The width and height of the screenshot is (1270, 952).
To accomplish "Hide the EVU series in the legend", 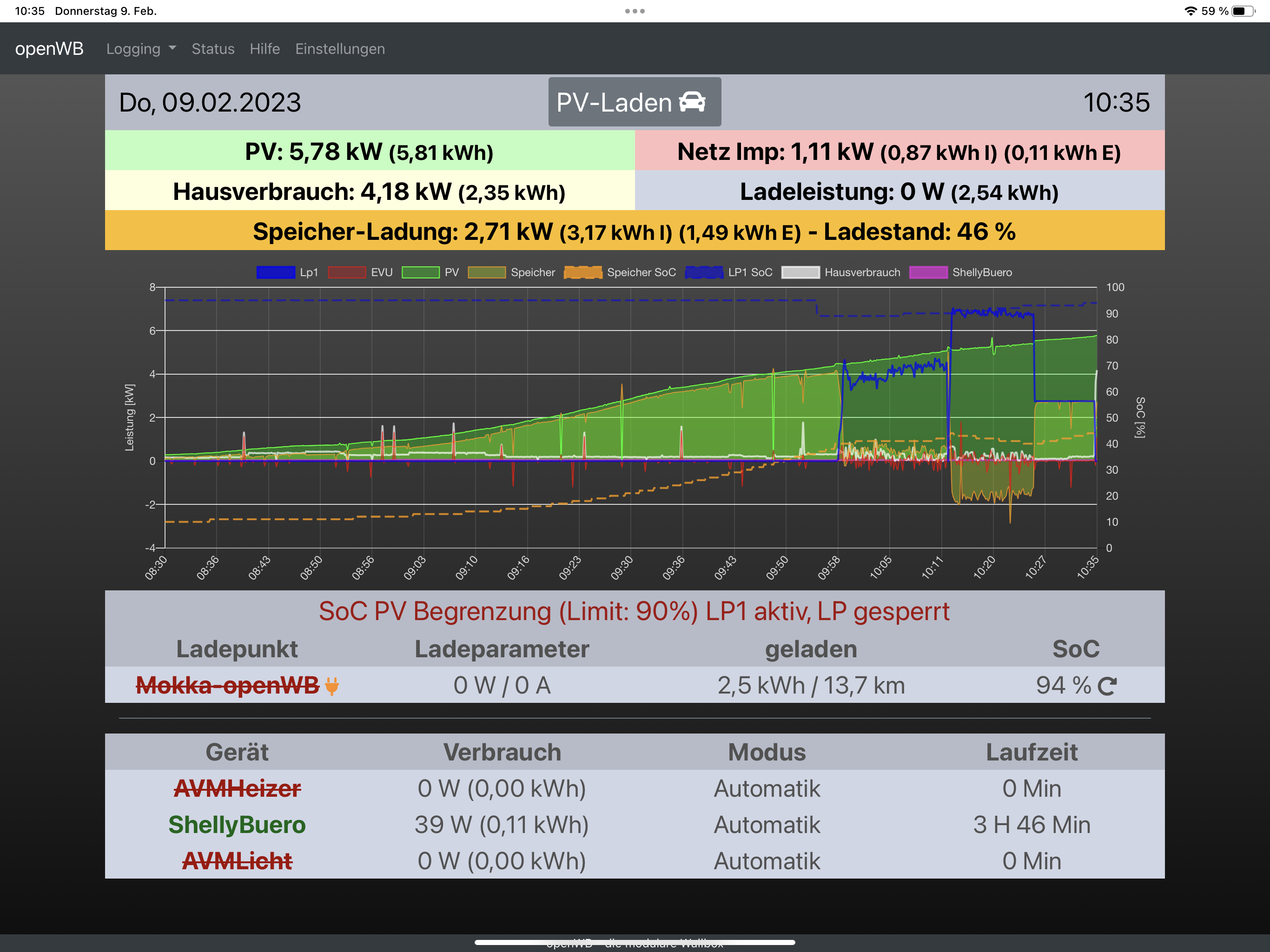I will pos(347,272).
